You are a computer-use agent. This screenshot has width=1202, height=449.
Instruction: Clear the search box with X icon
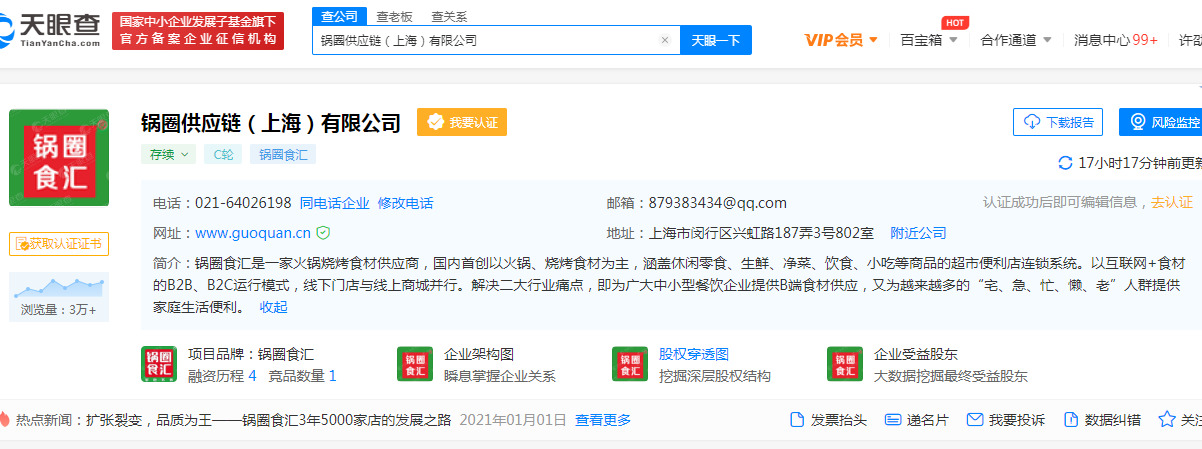pyautogui.click(x=665, y=40)
